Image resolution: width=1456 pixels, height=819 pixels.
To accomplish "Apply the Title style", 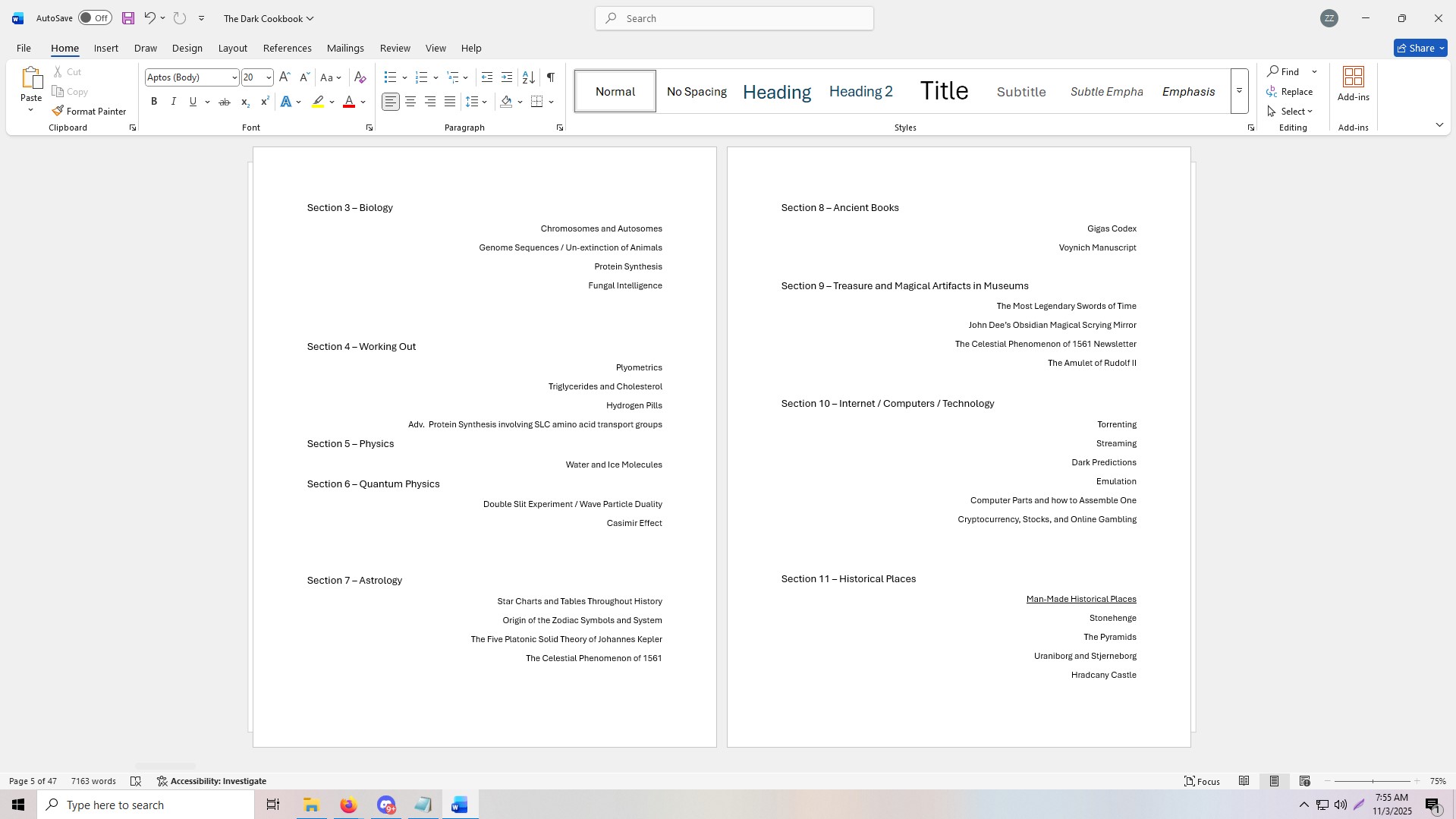I will tap(945, 91).
